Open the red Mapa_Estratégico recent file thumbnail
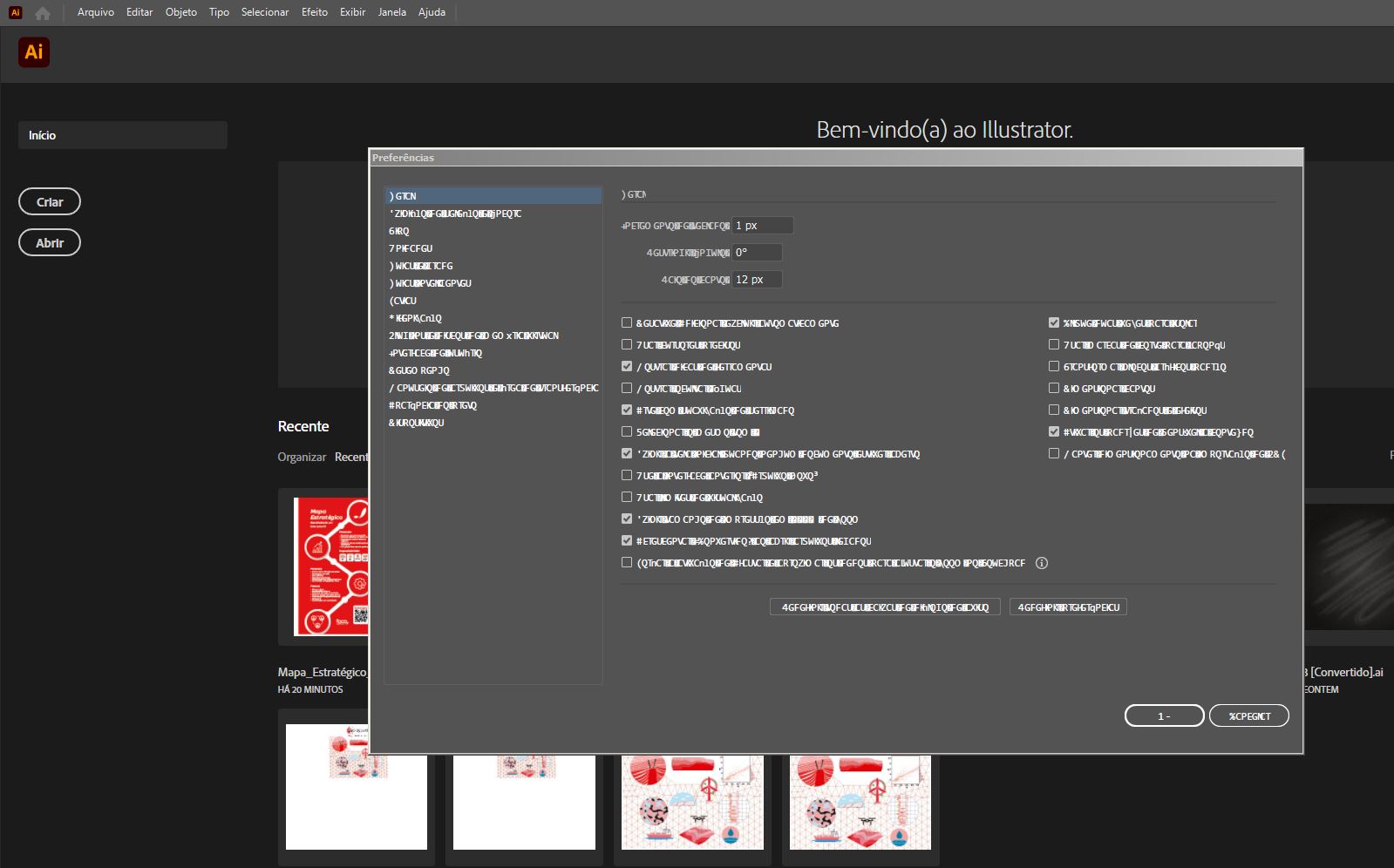Screen dimensions: 1394x868 [x=330, y=566]
